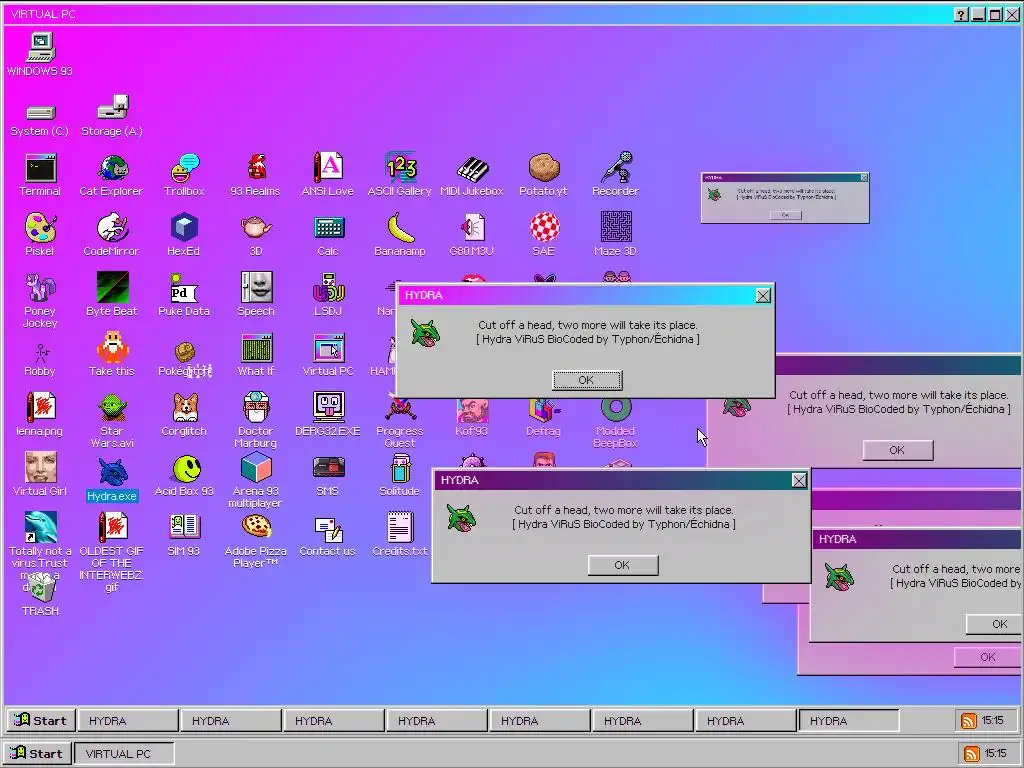Select the active last HYDRA taskbar entry

[849, 720]
